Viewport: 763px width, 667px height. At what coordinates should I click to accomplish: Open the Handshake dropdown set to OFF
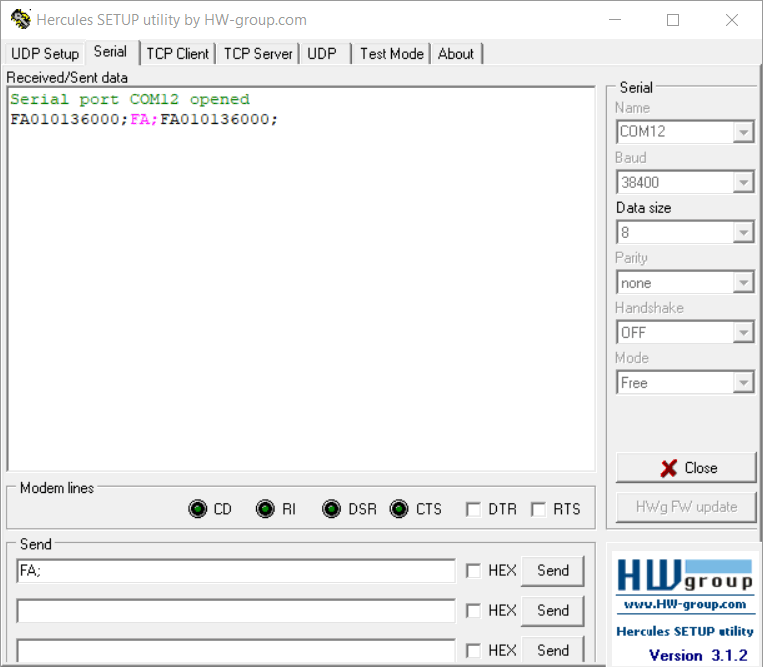[x=743, y=333]
